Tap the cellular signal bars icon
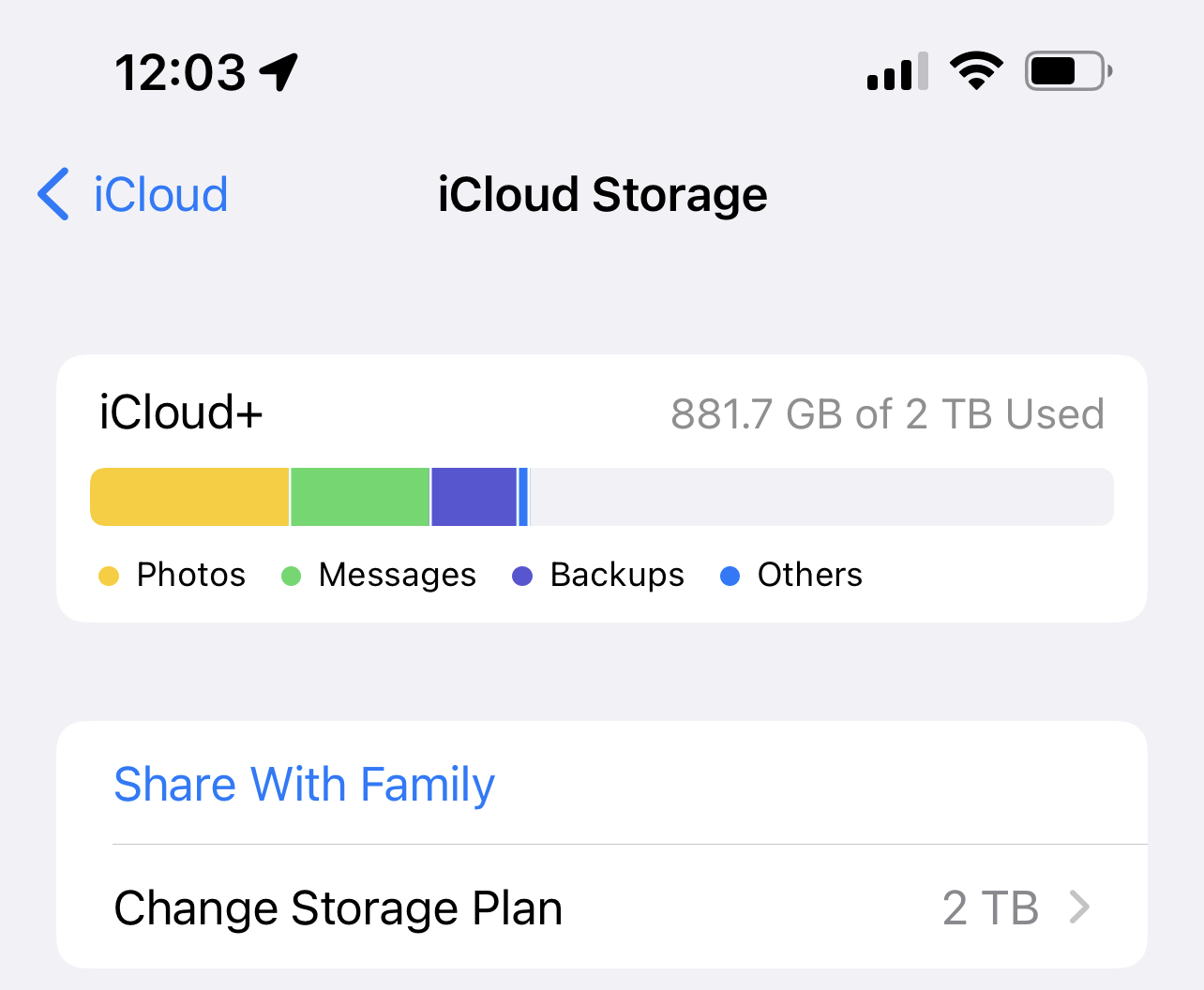 [897, 71]
